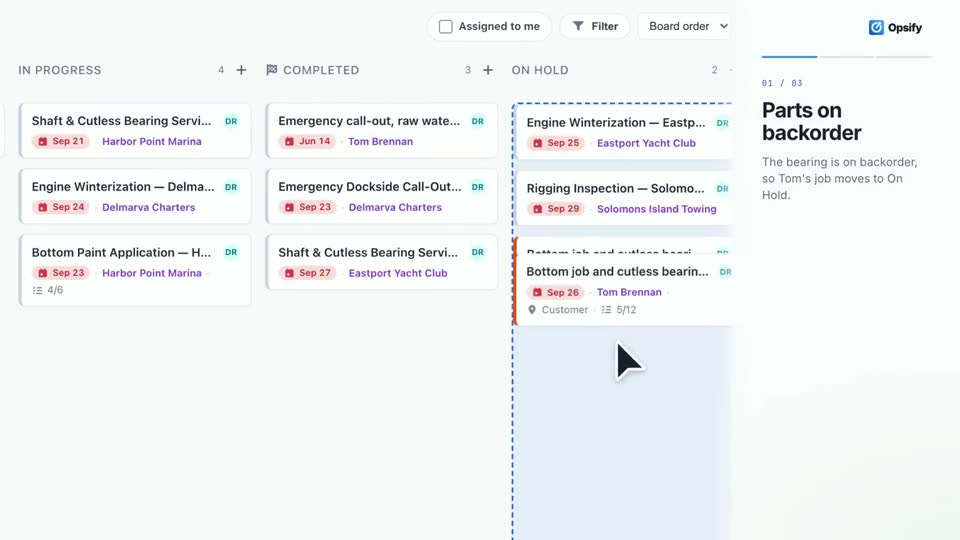
Task: Open the Engine Winterization — Delma... card
Action: coord(135,197)
